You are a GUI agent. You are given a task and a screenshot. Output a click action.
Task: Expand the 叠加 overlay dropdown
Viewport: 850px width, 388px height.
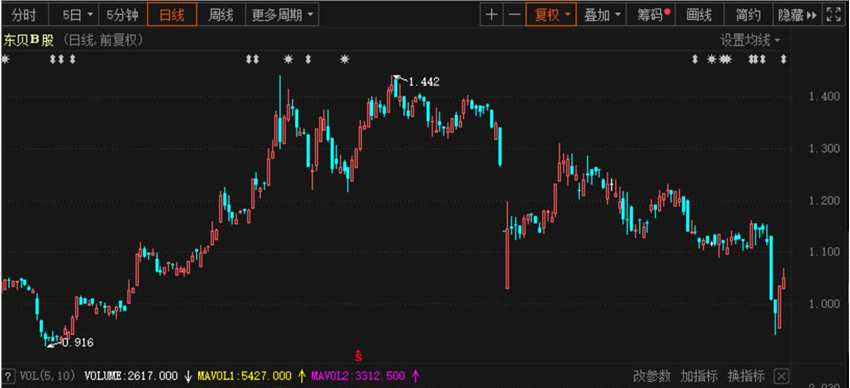601,15
